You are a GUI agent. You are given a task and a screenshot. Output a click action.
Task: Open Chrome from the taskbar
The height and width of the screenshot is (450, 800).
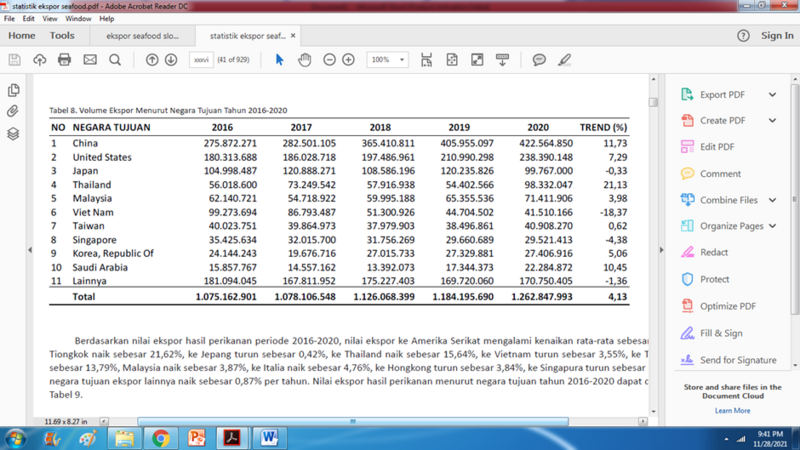pos(161,438)
